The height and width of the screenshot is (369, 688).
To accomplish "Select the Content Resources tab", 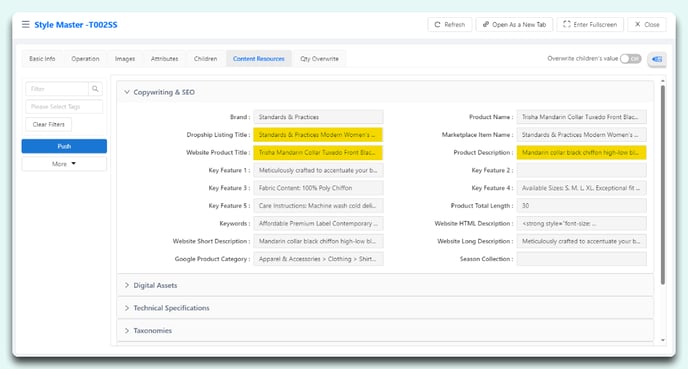I will point(259,59).
